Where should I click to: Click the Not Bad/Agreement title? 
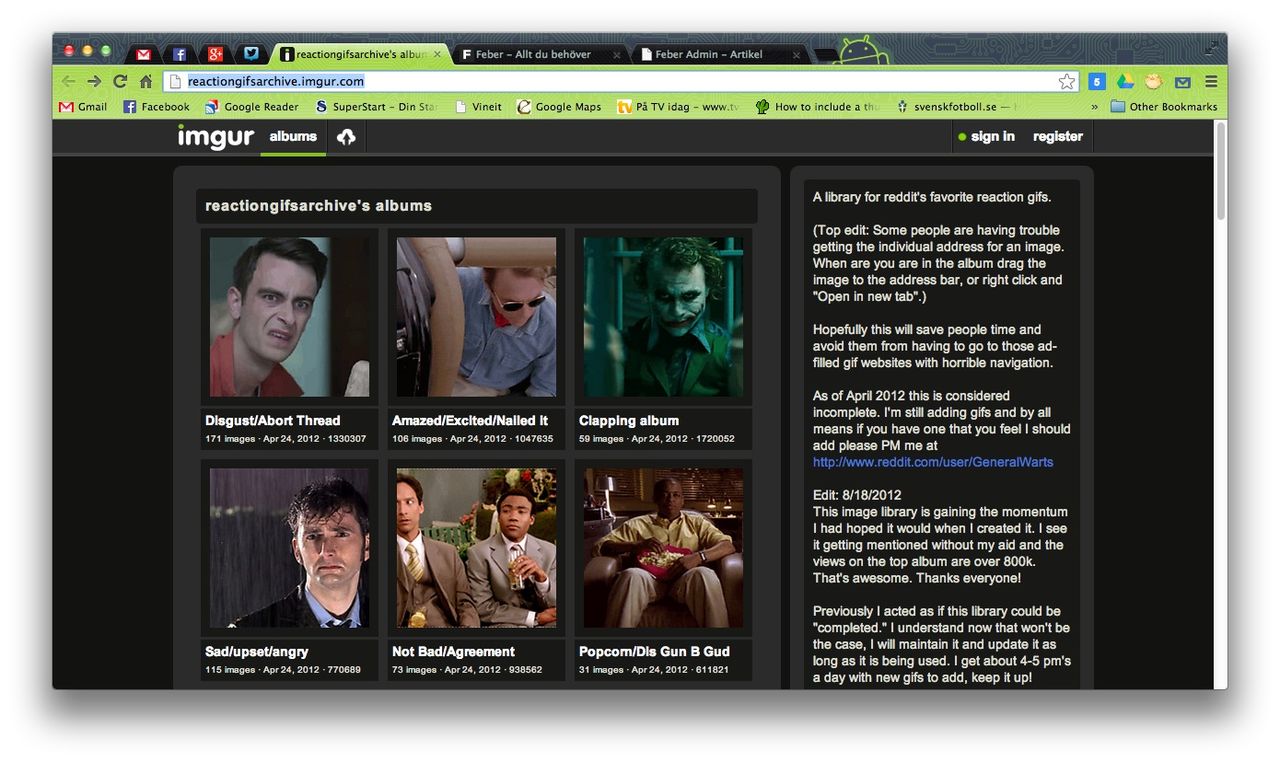pos(453,652)
